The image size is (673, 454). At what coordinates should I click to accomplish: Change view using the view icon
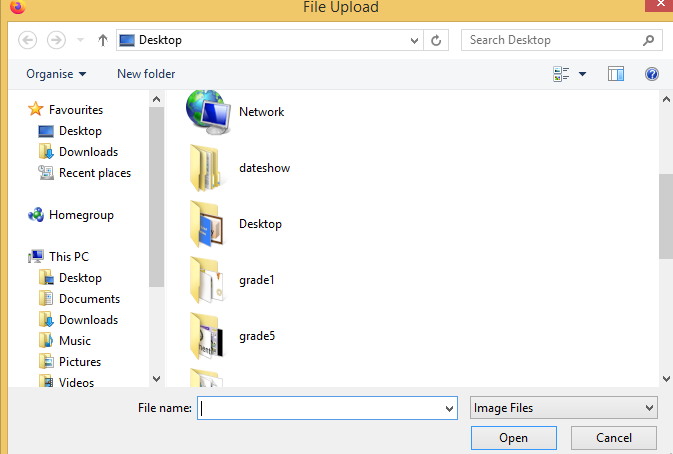561,74
